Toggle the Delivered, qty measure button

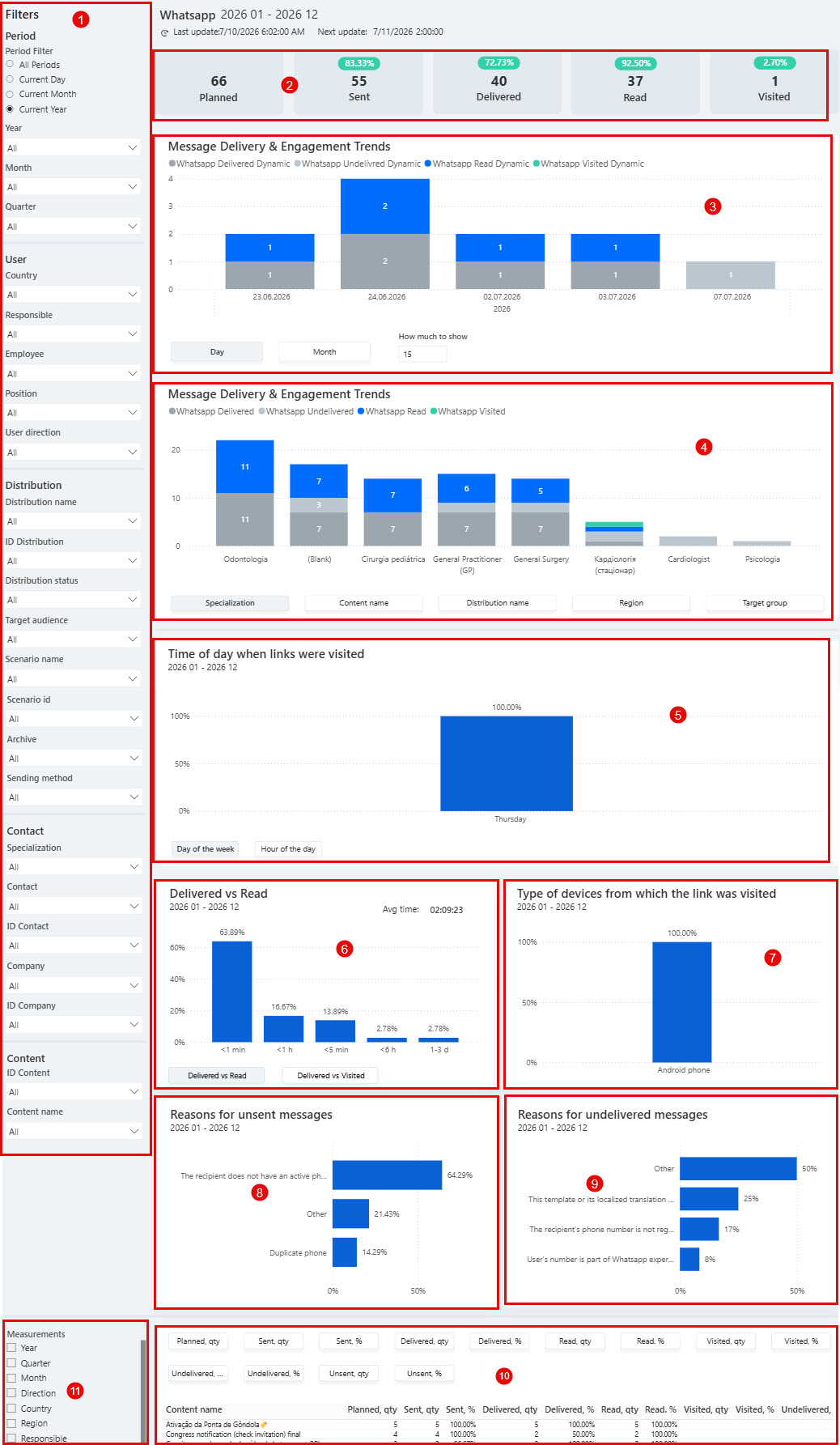pyautogui.click(x=425, y=1341)
